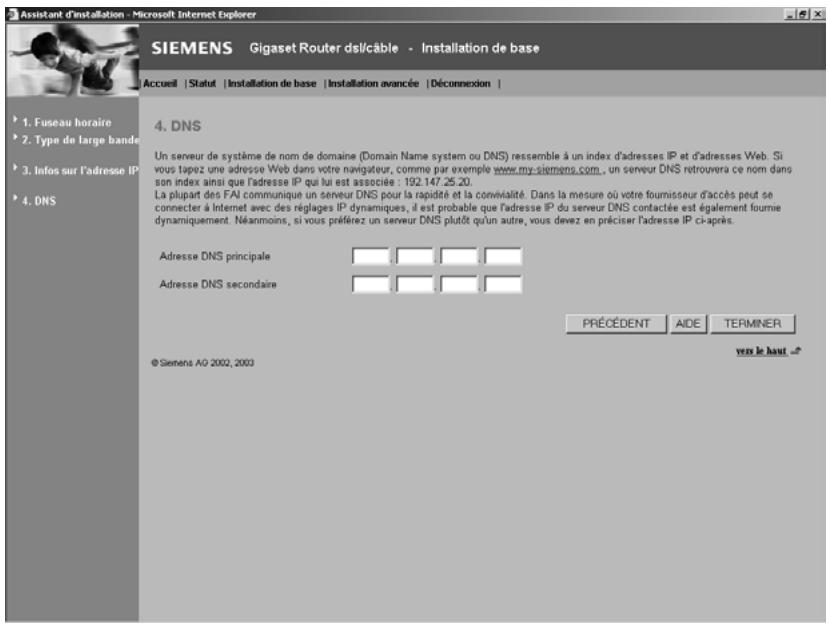Viewport: 829px width, 625px height.
Task: Follow the www.my-siemens.com link
Action: (547, 169)
